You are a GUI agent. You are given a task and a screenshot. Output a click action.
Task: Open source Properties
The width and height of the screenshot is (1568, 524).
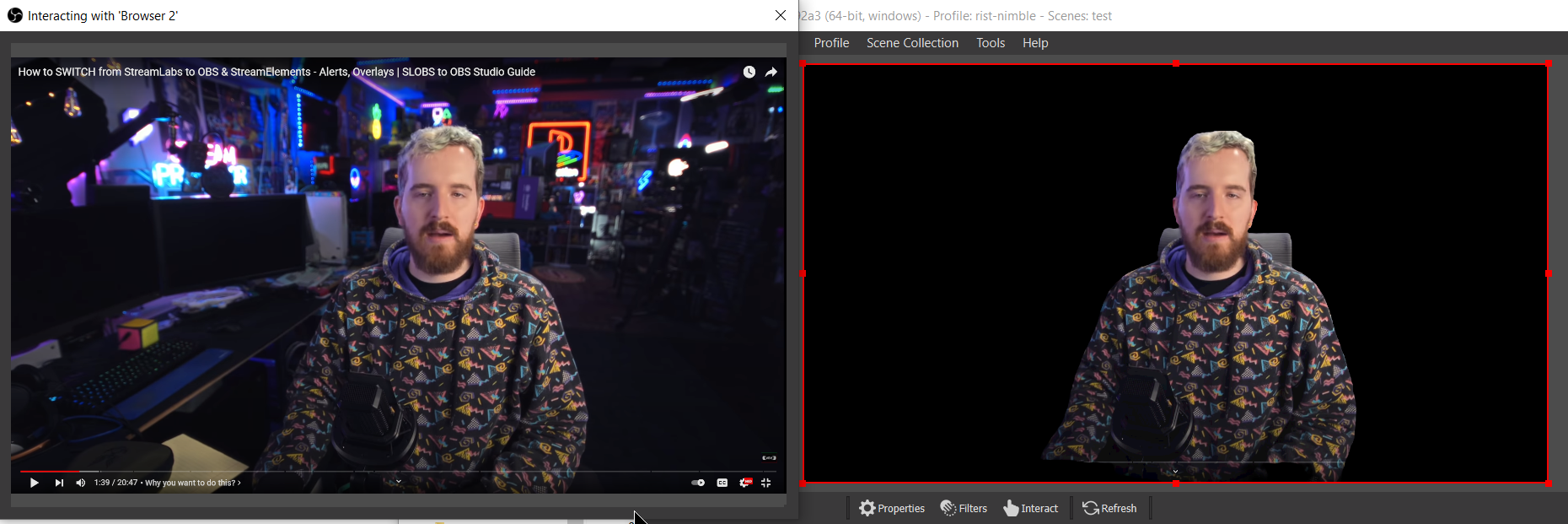(x=892, y=508)
